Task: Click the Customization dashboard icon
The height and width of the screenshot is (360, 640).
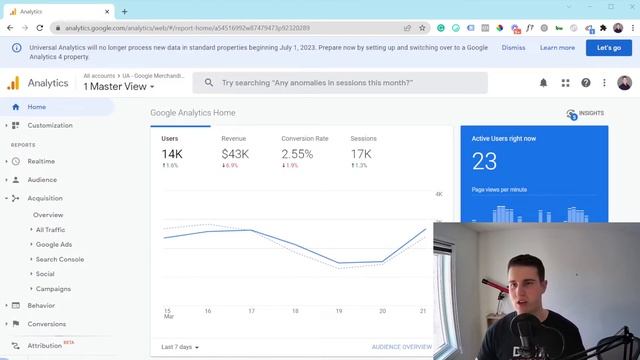Action: click(x=16, y=125)
